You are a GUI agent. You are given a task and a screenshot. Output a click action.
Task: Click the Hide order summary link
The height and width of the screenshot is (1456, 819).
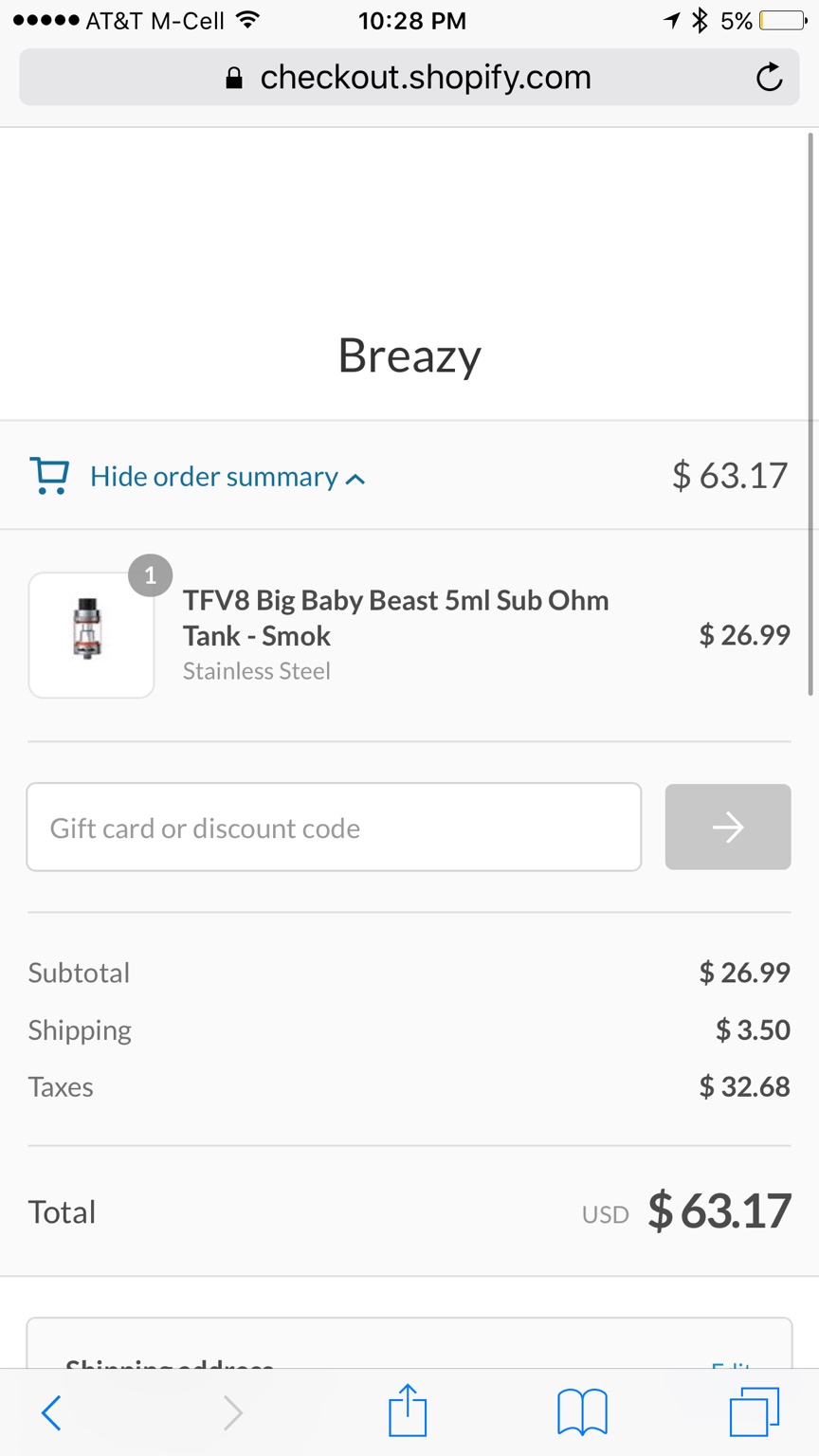click(x=213, y=476)
